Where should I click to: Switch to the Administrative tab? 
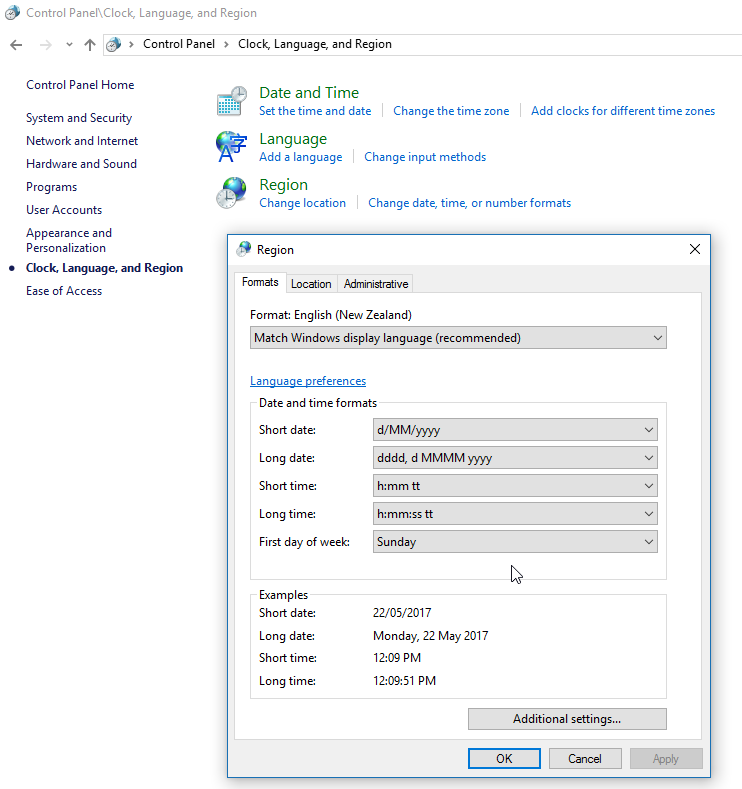point(376,284)
